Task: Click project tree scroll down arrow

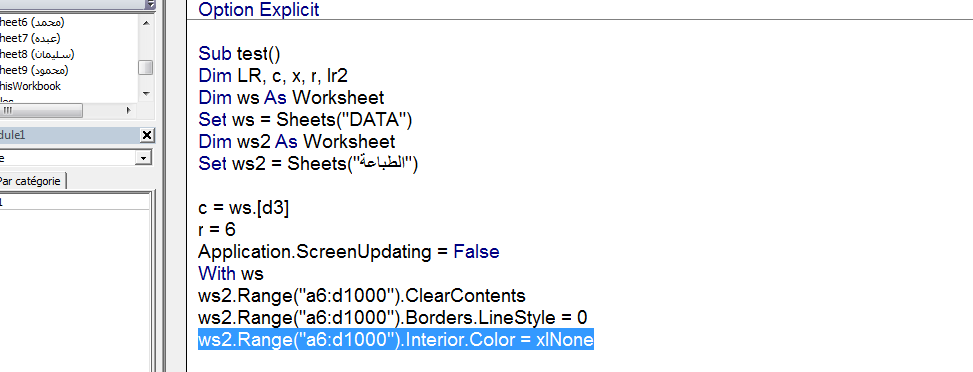Action: [x=146, y=94]
